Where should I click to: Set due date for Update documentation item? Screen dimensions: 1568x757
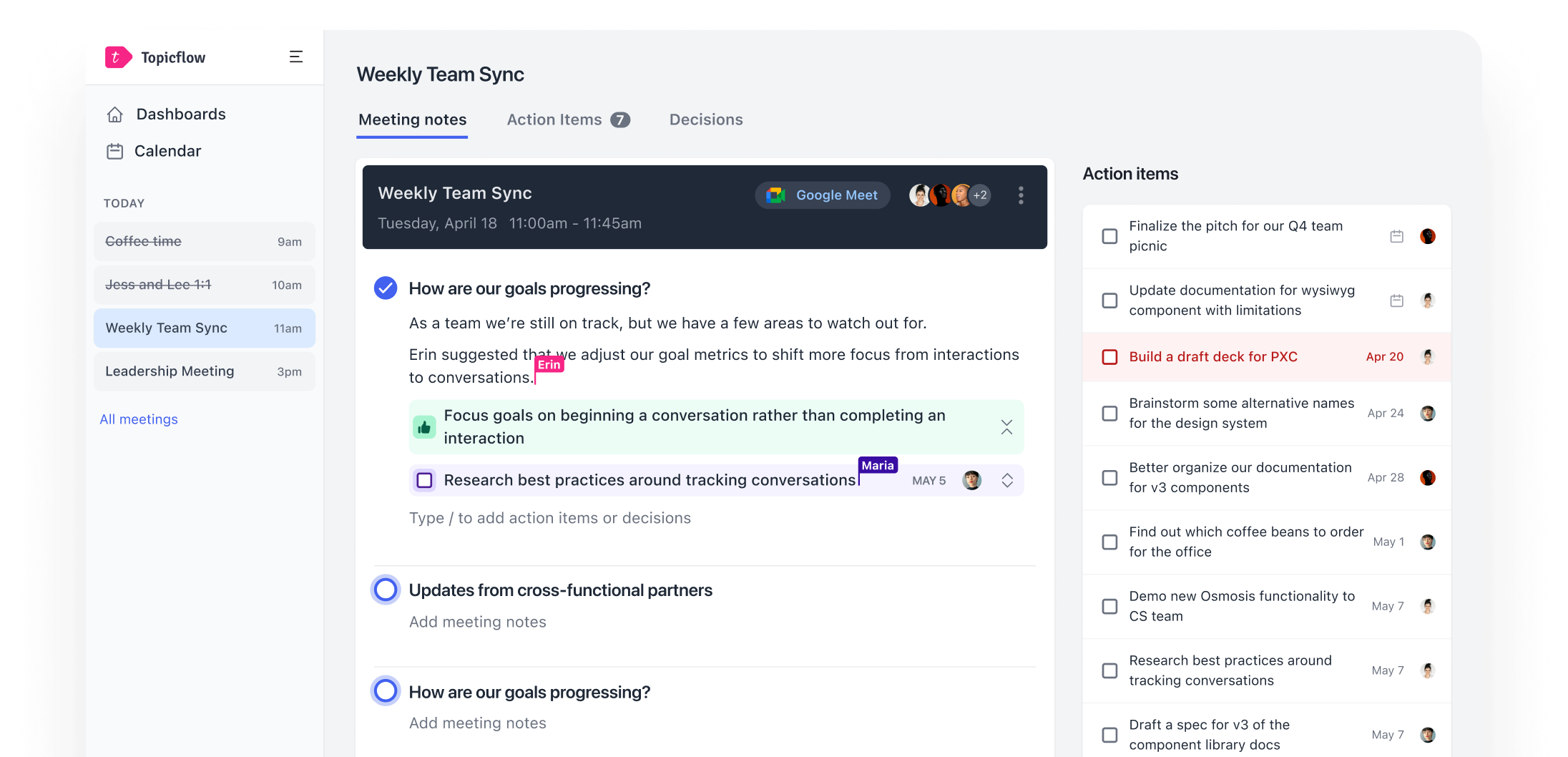[1396, 301]
